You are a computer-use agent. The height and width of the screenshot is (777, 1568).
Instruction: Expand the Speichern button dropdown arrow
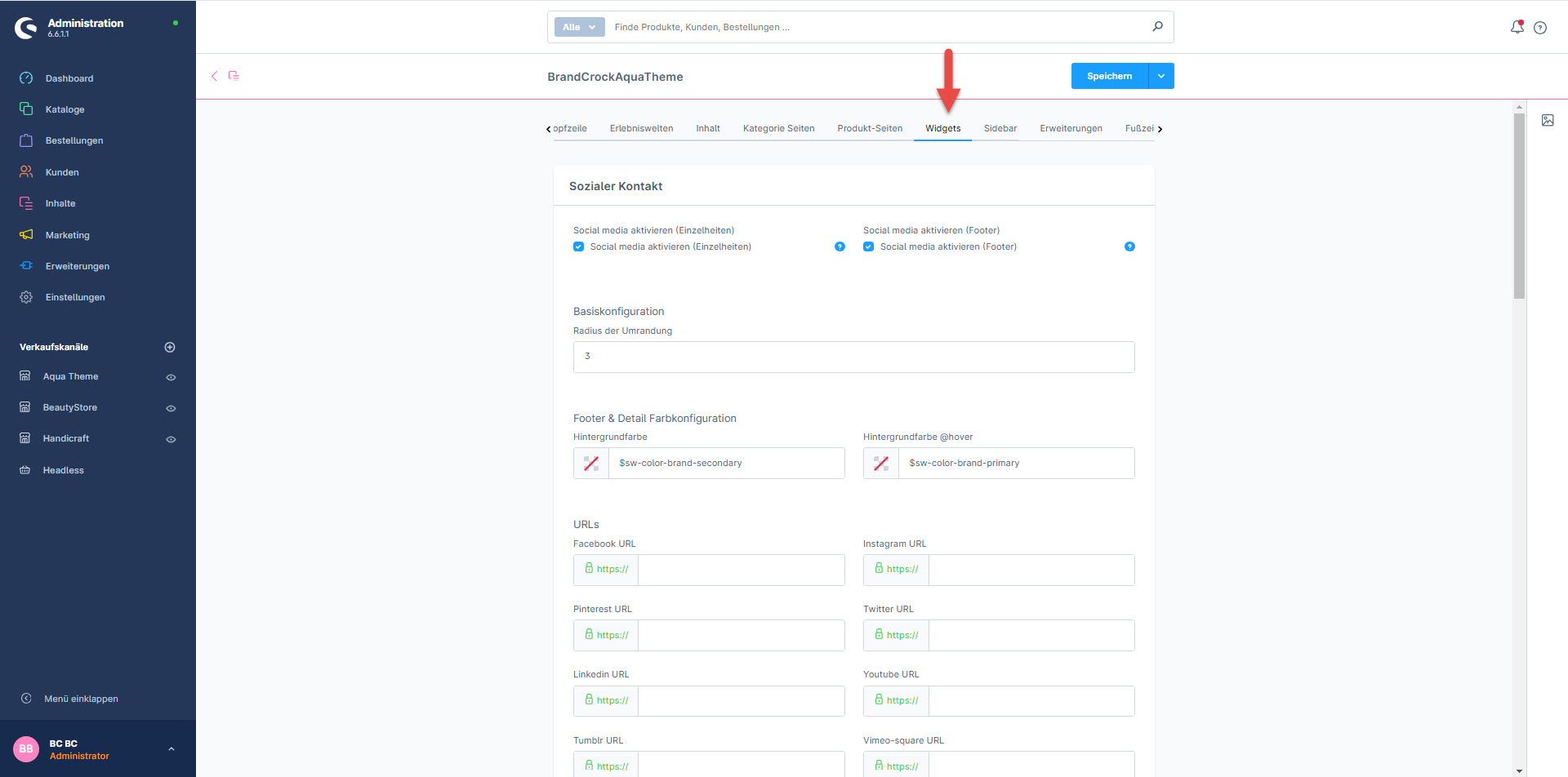click(1160, 76)
